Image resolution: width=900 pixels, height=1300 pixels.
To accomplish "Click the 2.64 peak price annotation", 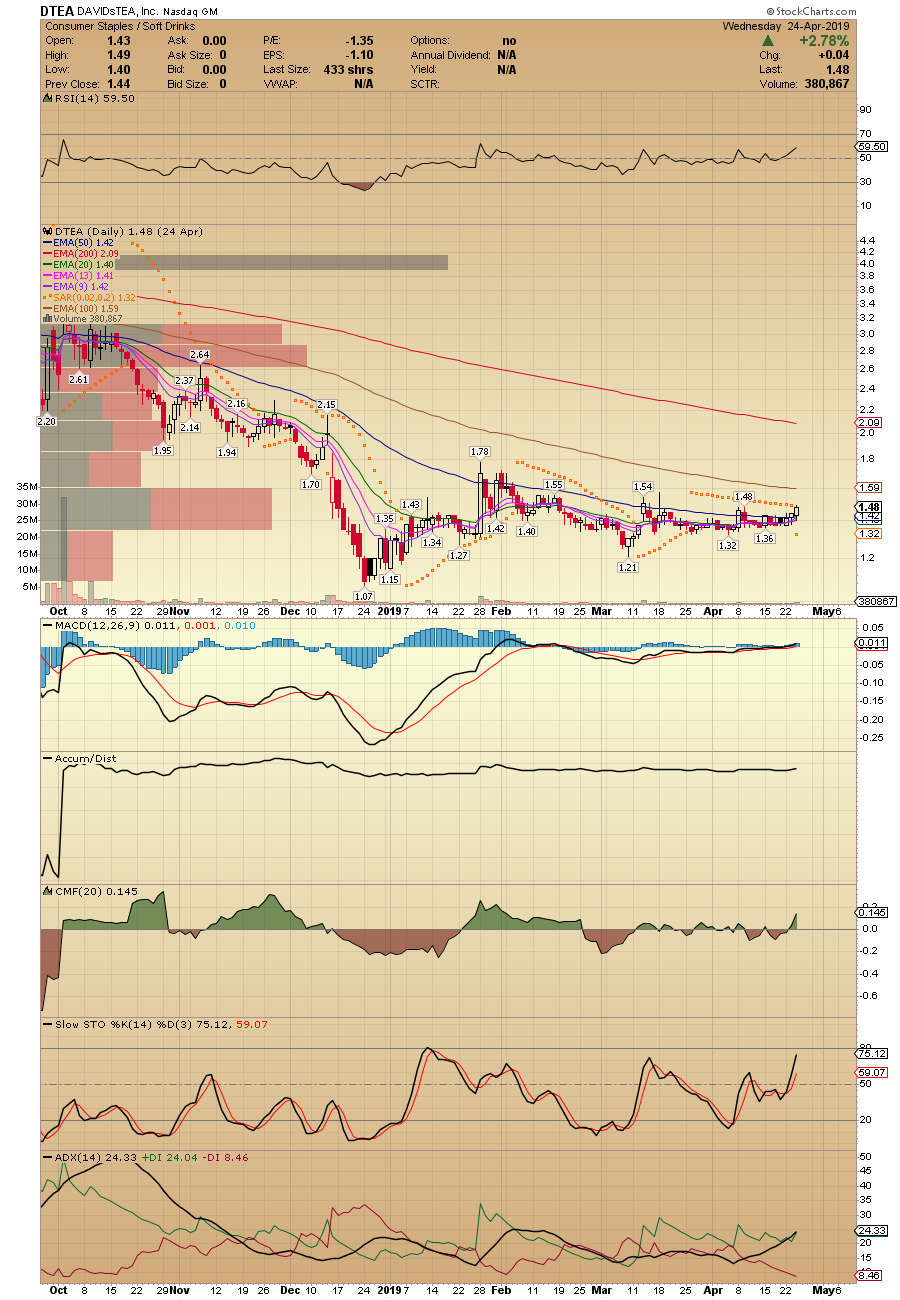I will [x=200, y=354].
